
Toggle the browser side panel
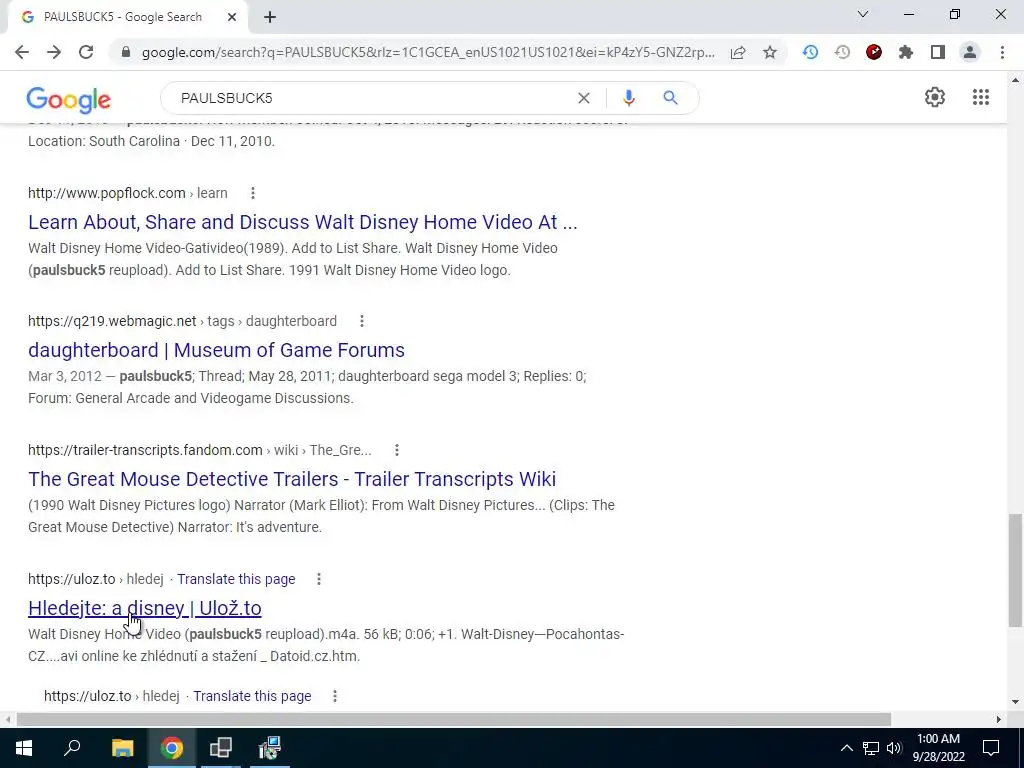point(938,52)
